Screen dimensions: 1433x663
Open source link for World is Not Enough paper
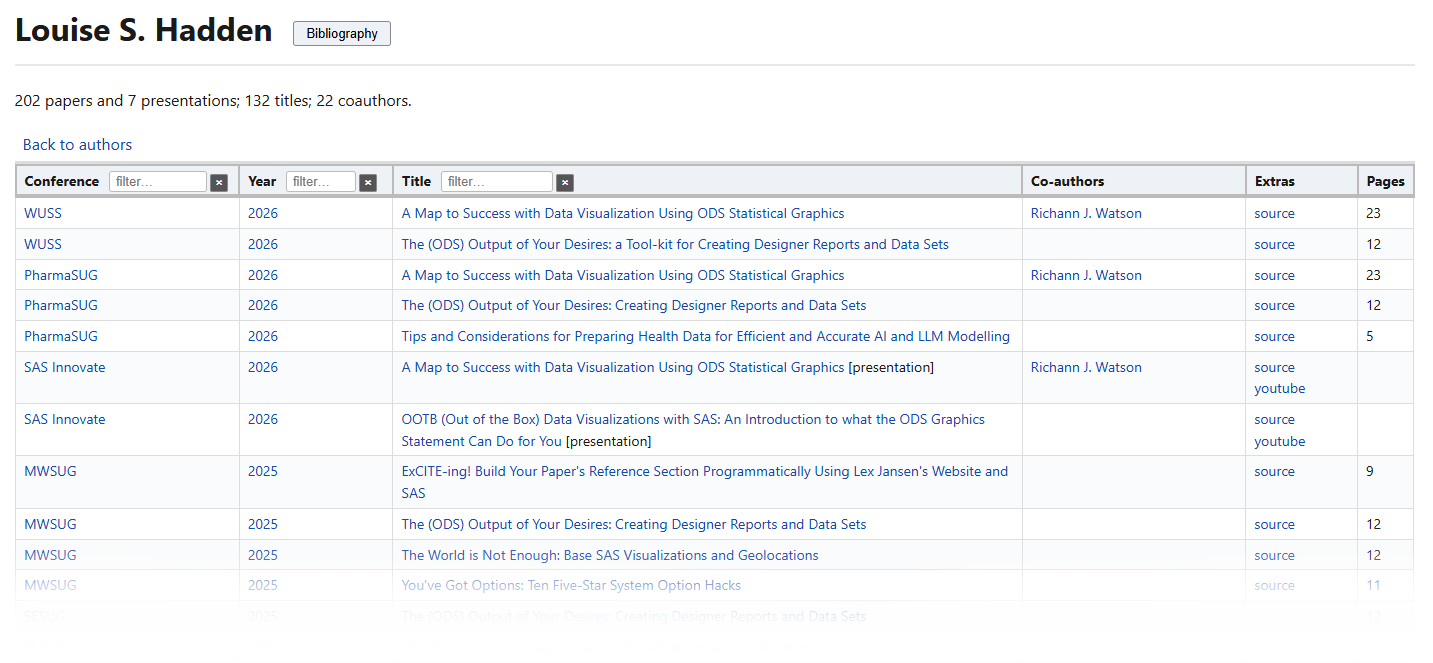[x=1275, y=555]
